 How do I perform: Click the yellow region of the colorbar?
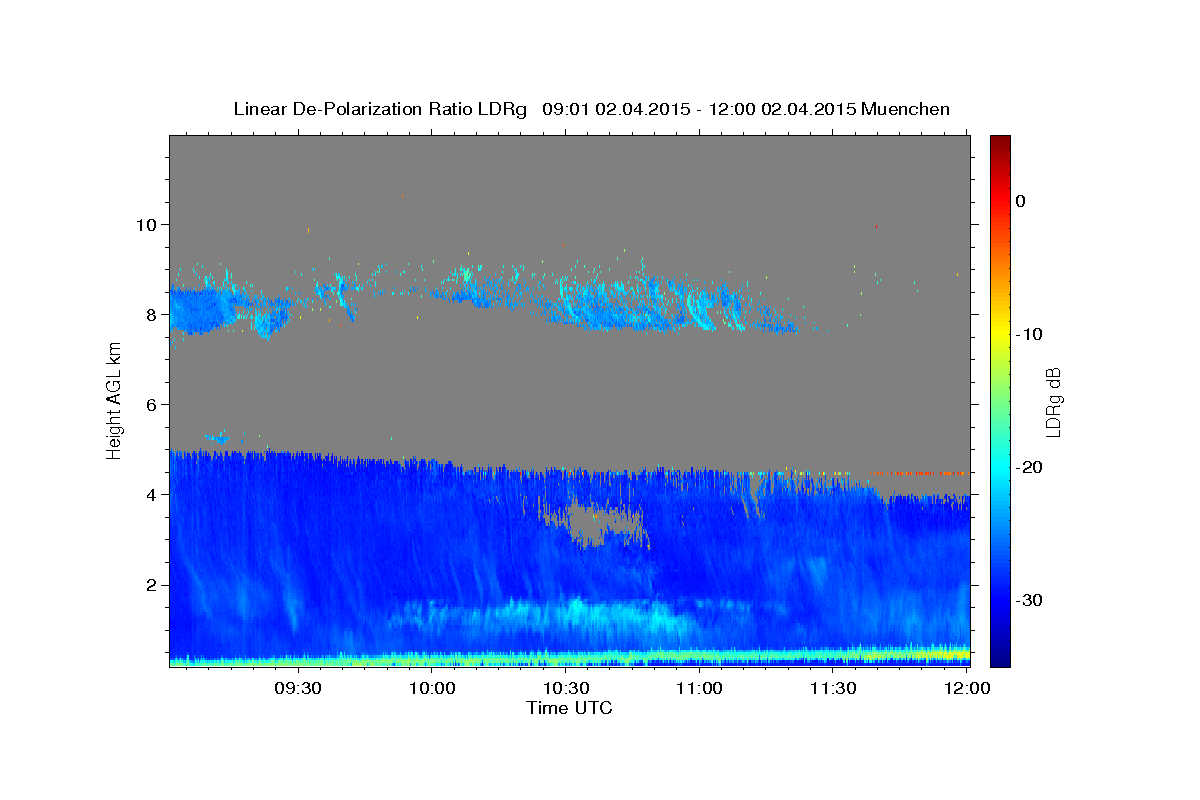pyautogui.click(x=1000, y=330)
